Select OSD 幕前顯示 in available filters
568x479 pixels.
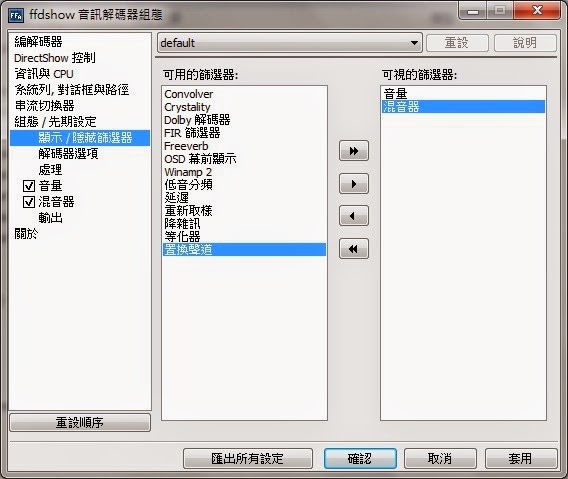[x=245, y=159]
